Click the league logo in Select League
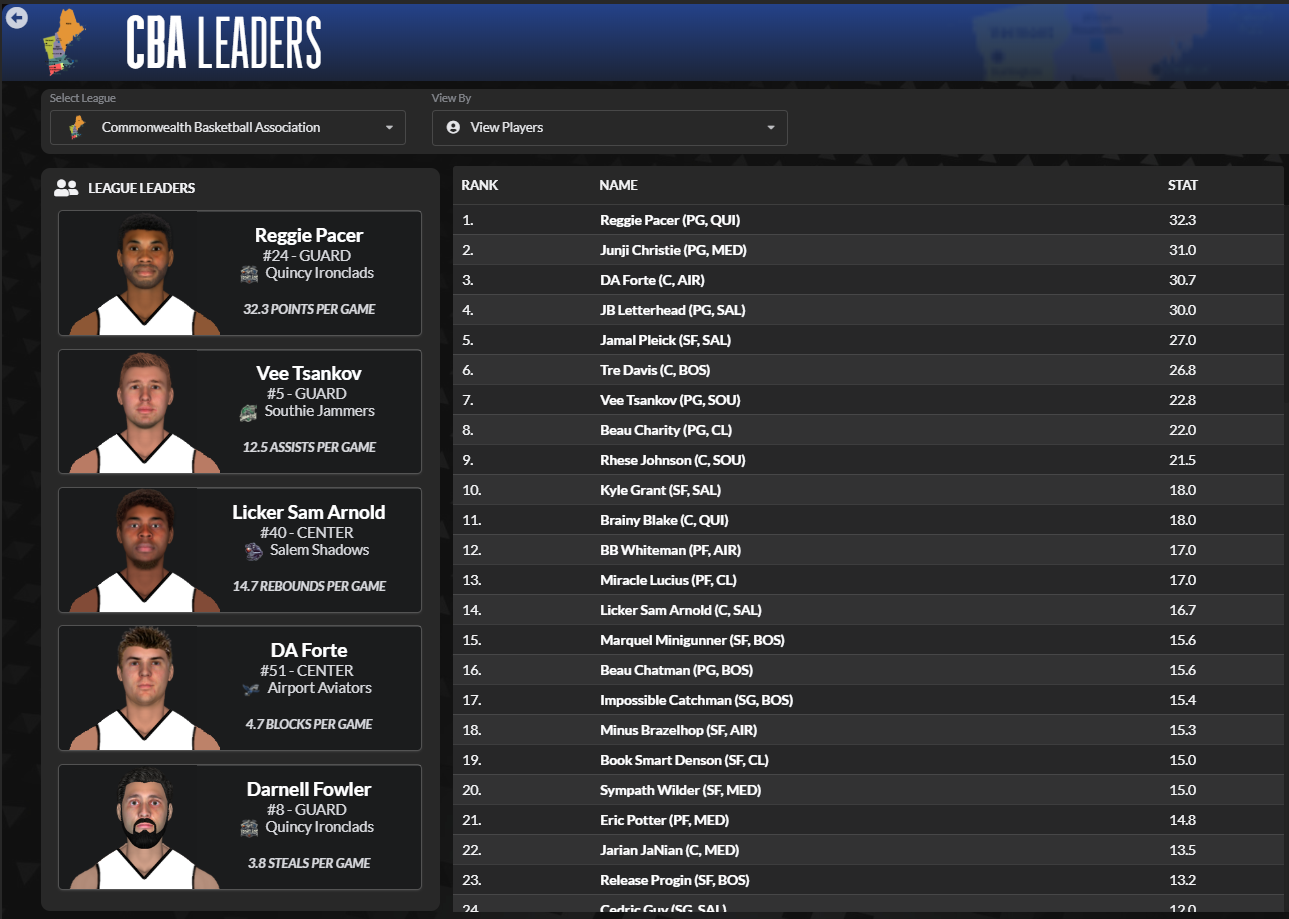Viewport: 1289px width, 919px height. 76,128
